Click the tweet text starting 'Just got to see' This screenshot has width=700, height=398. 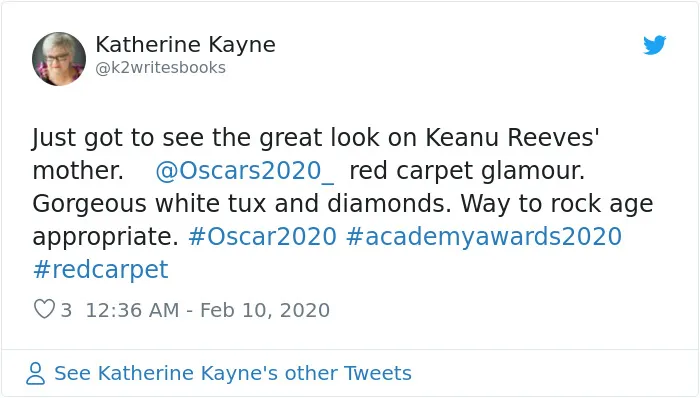click(343, 203)
